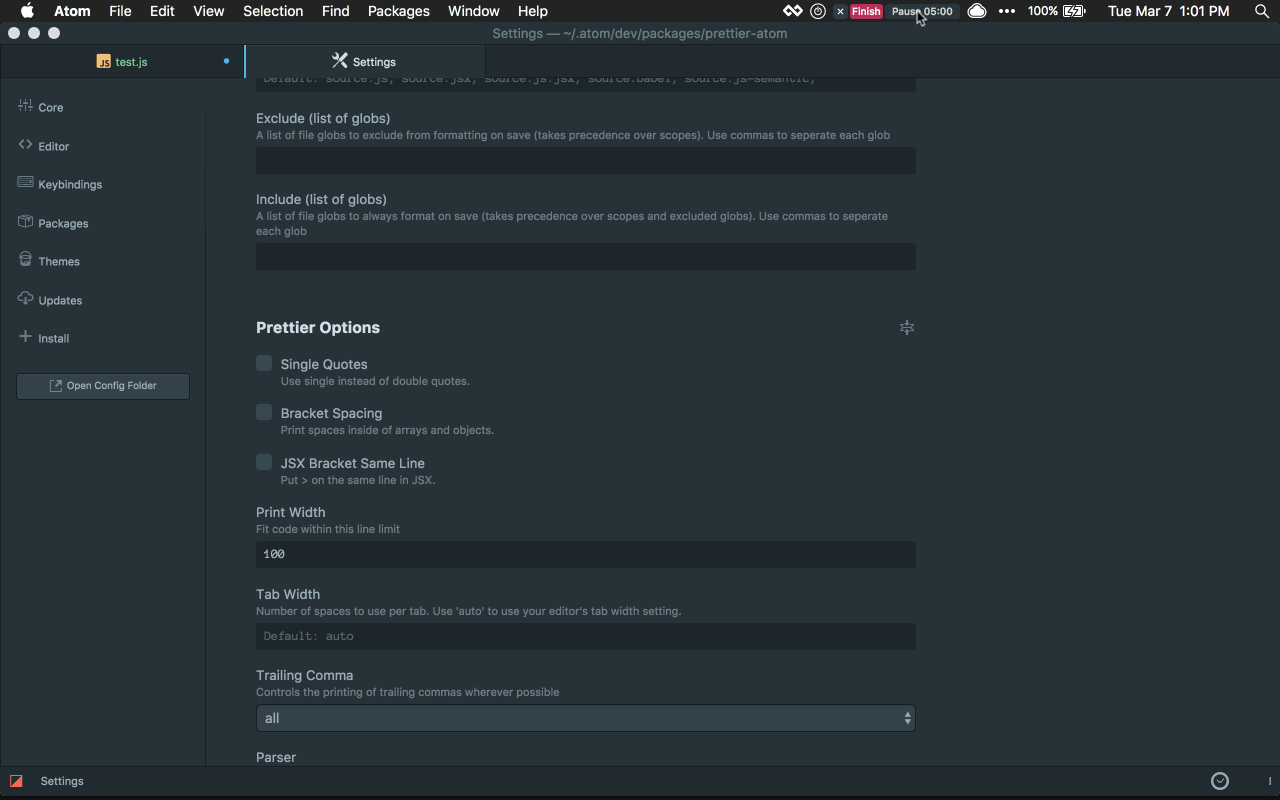Screen dimensions: 1280x800
Task: Open the Updates cloud icon
Action: click(25, 299)
